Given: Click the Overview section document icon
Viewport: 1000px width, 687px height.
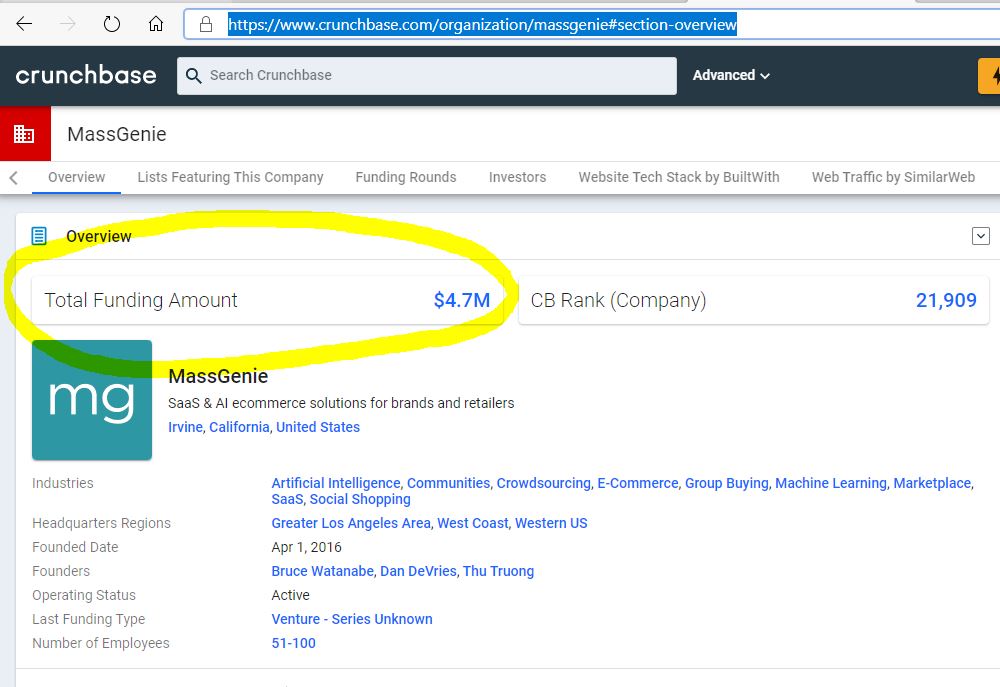Looking at the screenshot, I should (x=39, y=236).
